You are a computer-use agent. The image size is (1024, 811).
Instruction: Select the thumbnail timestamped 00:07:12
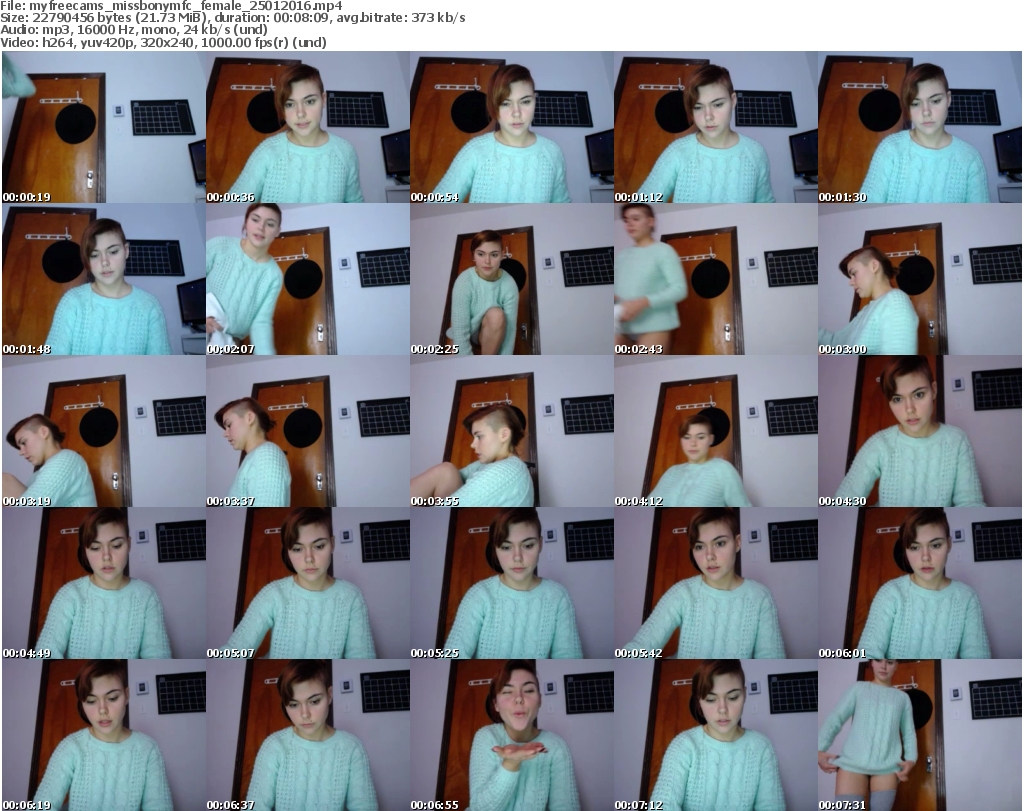(715, 735)
